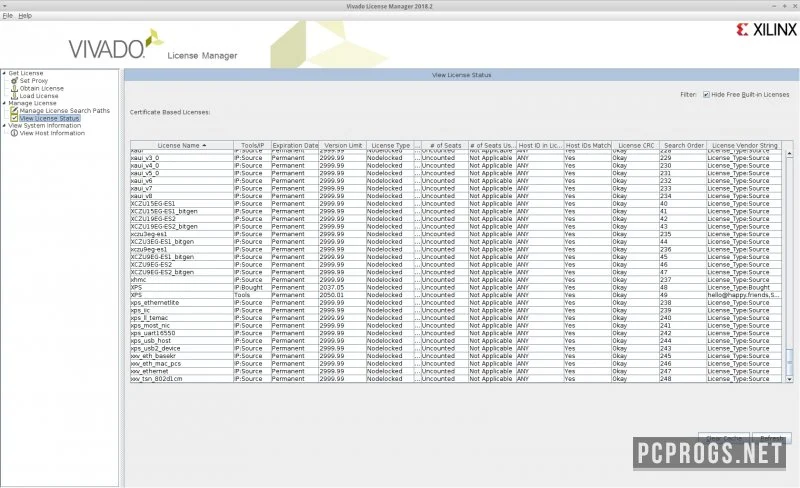The height and width of the screenshot is (488, 800).
Task: Click the View Host Information info icon
Action: click(14, 133)
